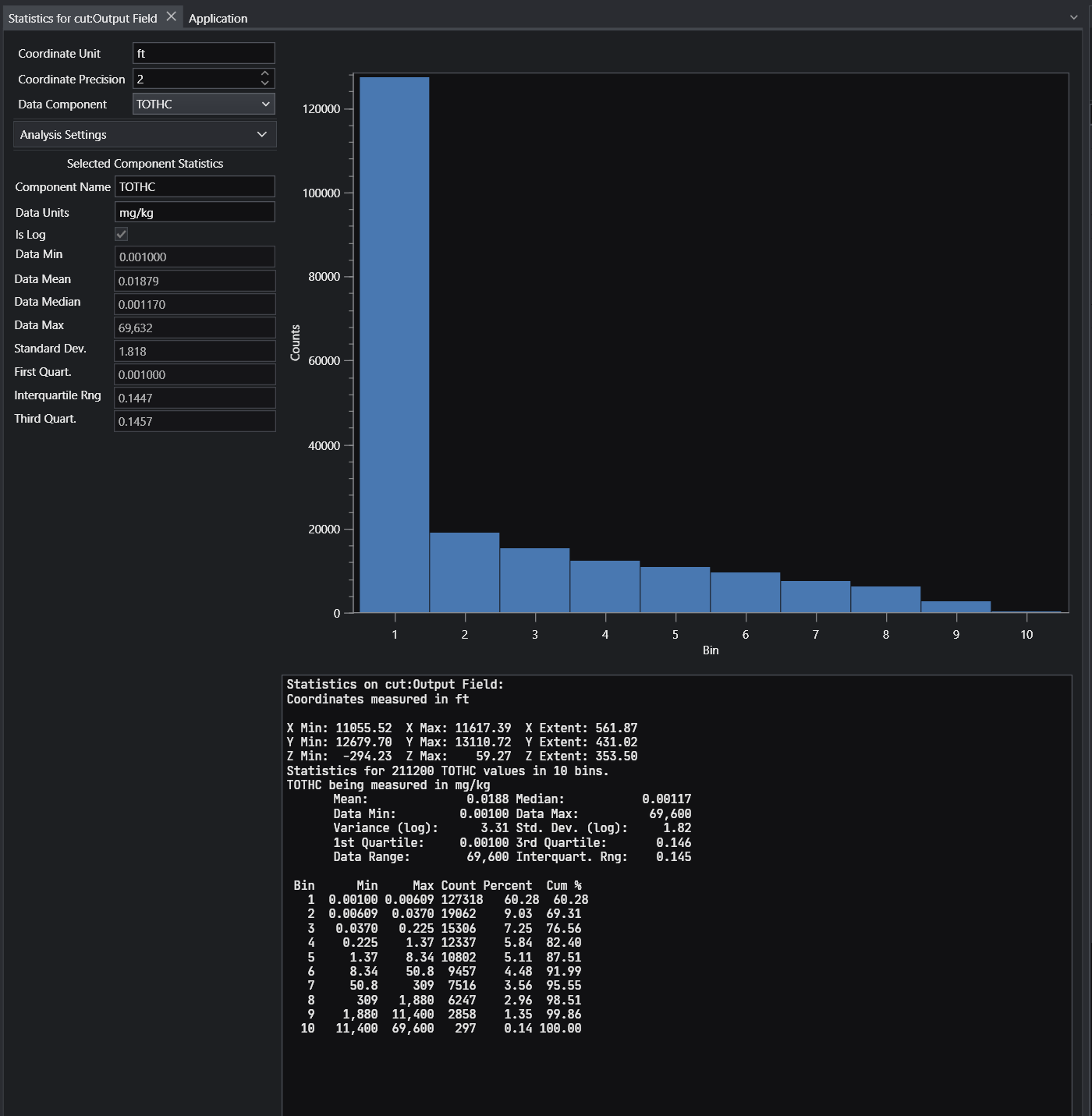Decrease Coordinate Precision with the down arrow
The width and height of the screenshot is (1092, 1116).
coord(265,83)
